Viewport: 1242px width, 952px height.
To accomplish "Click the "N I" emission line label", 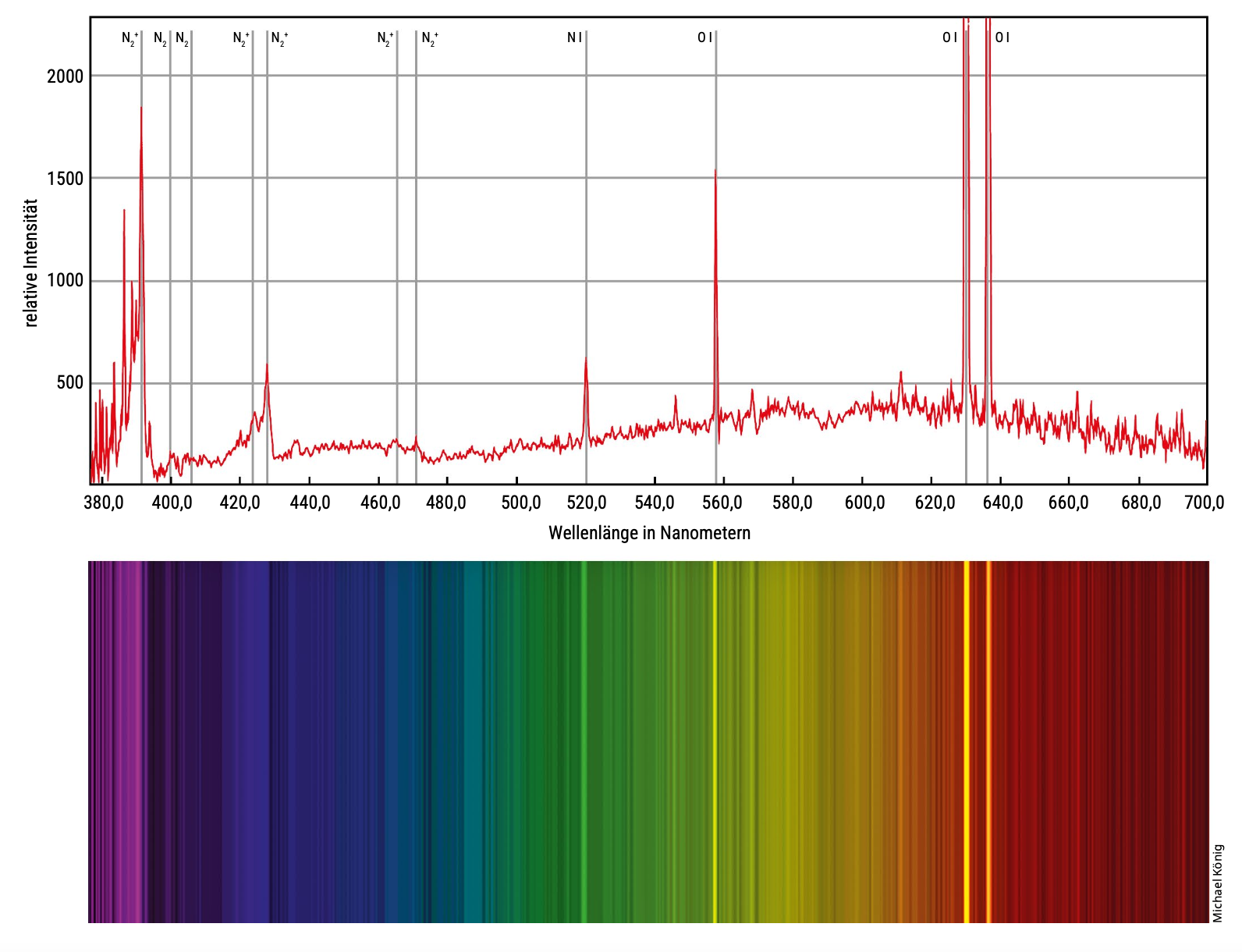I will pos(574,37).
